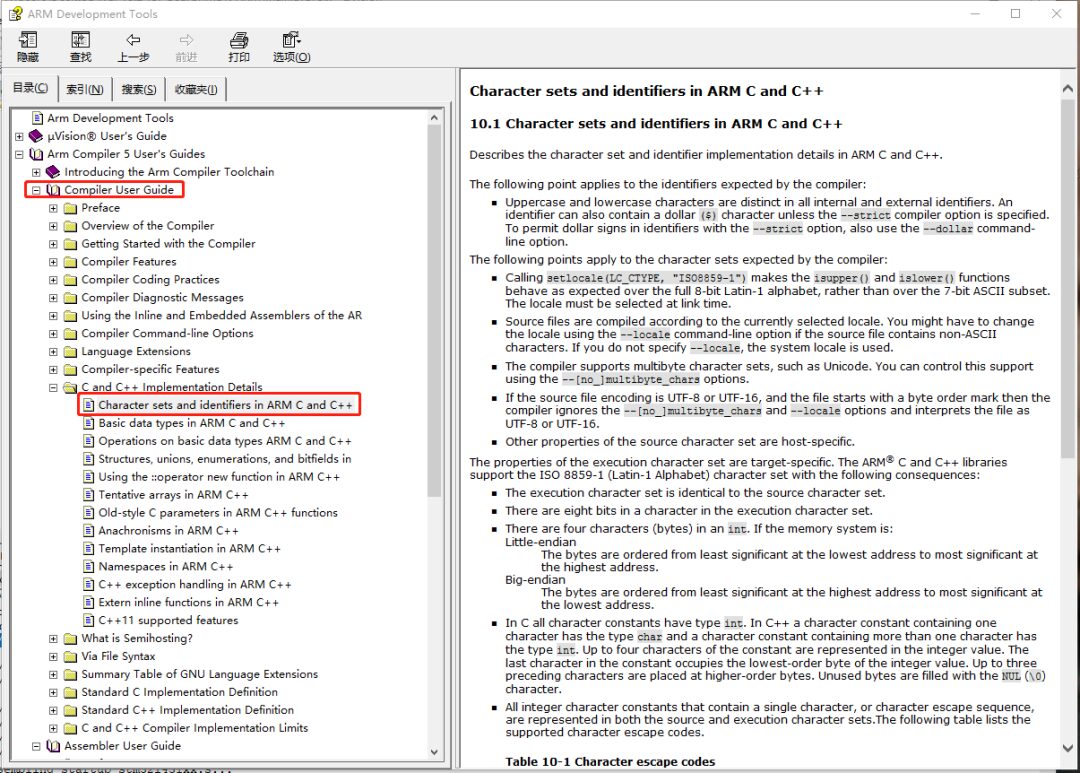The image size is (1080, 773).
Task: Collapse C and C++ Implementation Details node
Action: coord(53,387)
